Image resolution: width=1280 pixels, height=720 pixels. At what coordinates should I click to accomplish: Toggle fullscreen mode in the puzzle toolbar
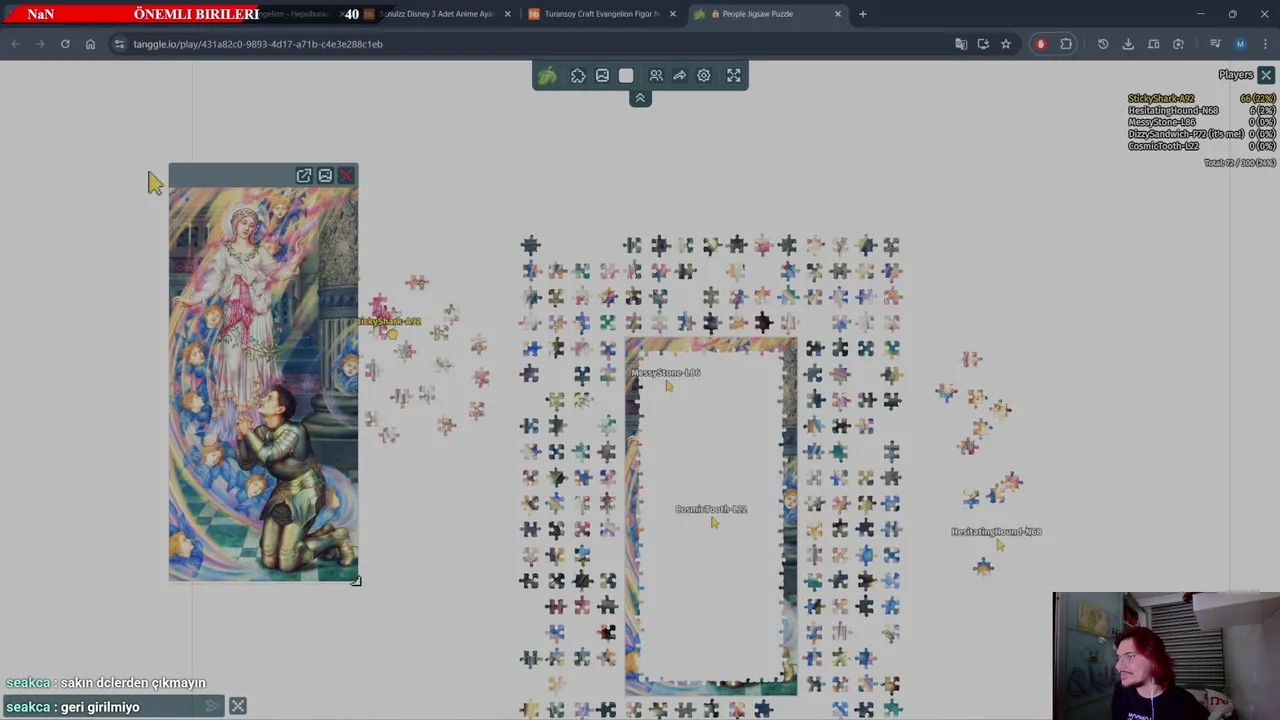[x=734, y=76]
